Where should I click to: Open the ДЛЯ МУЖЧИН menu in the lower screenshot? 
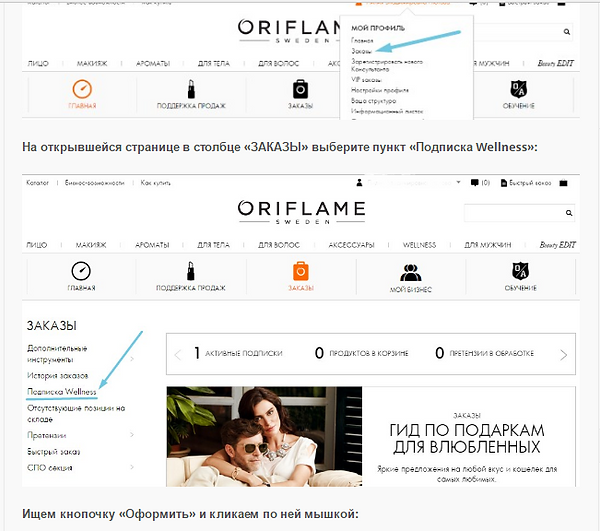(488, 245)
